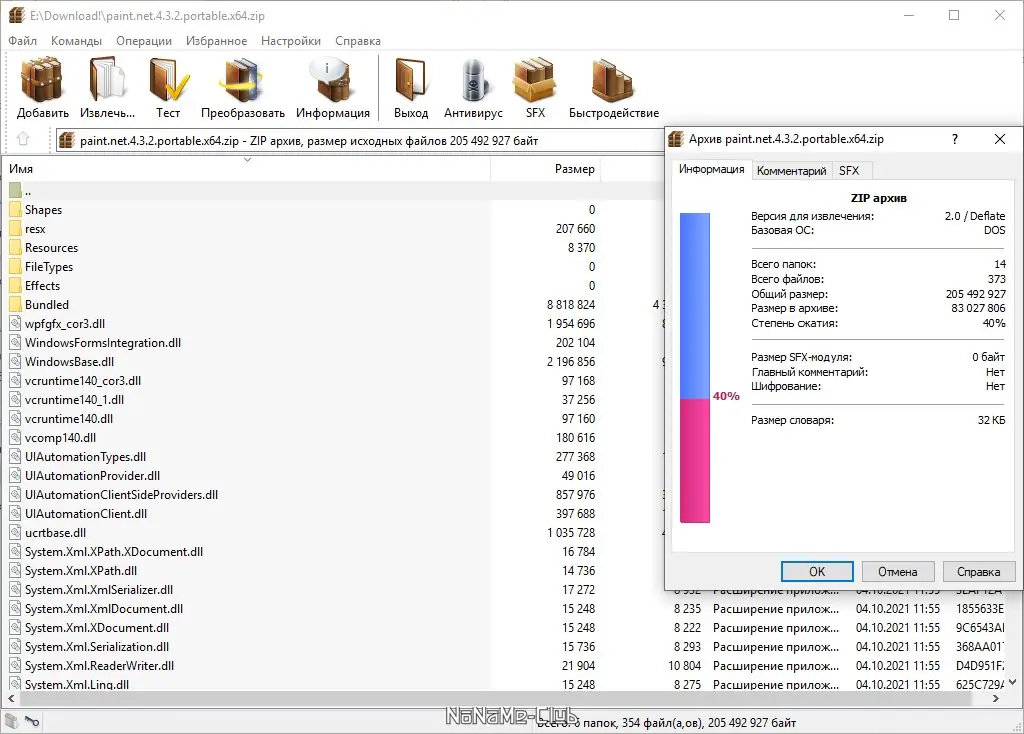The image size is (1024, 734).
Task: Select System.Xml.XmlSerializer.dll file
Action: coord(99,589)
